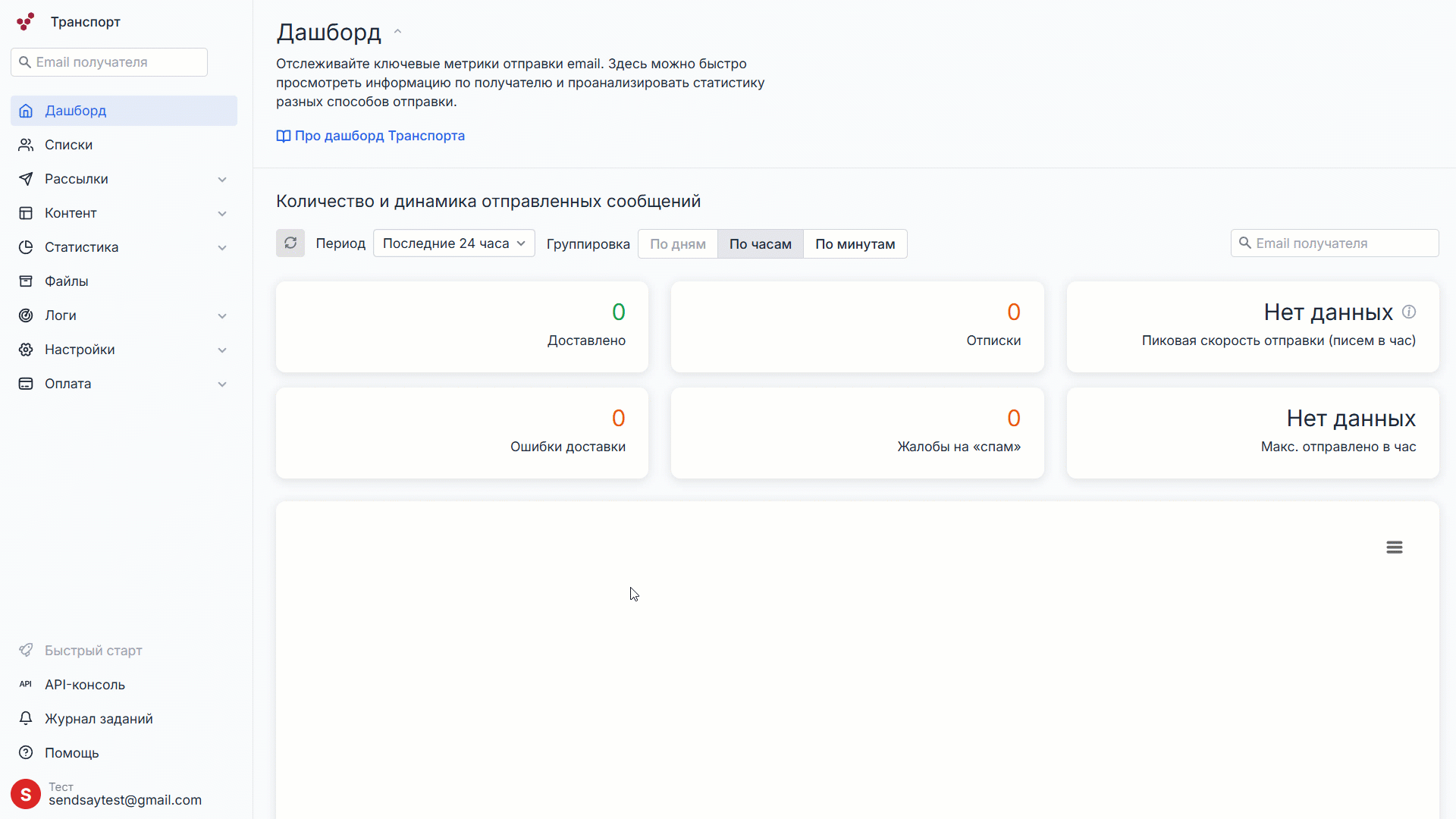
Task: Collapse the Дашборд header description caret
Action: tap(397, 32)
